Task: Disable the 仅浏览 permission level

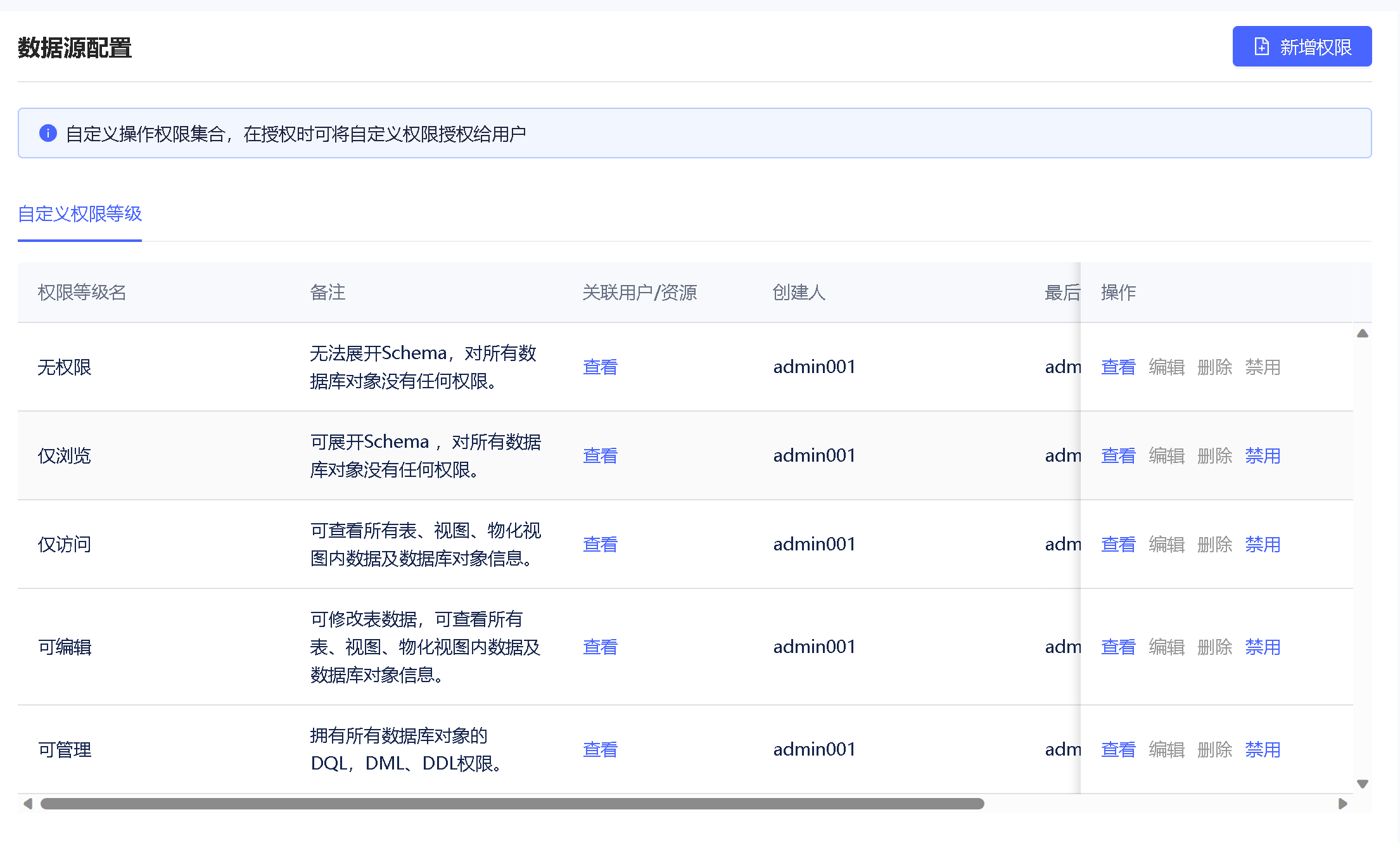Action: (x=1263, y=456)
